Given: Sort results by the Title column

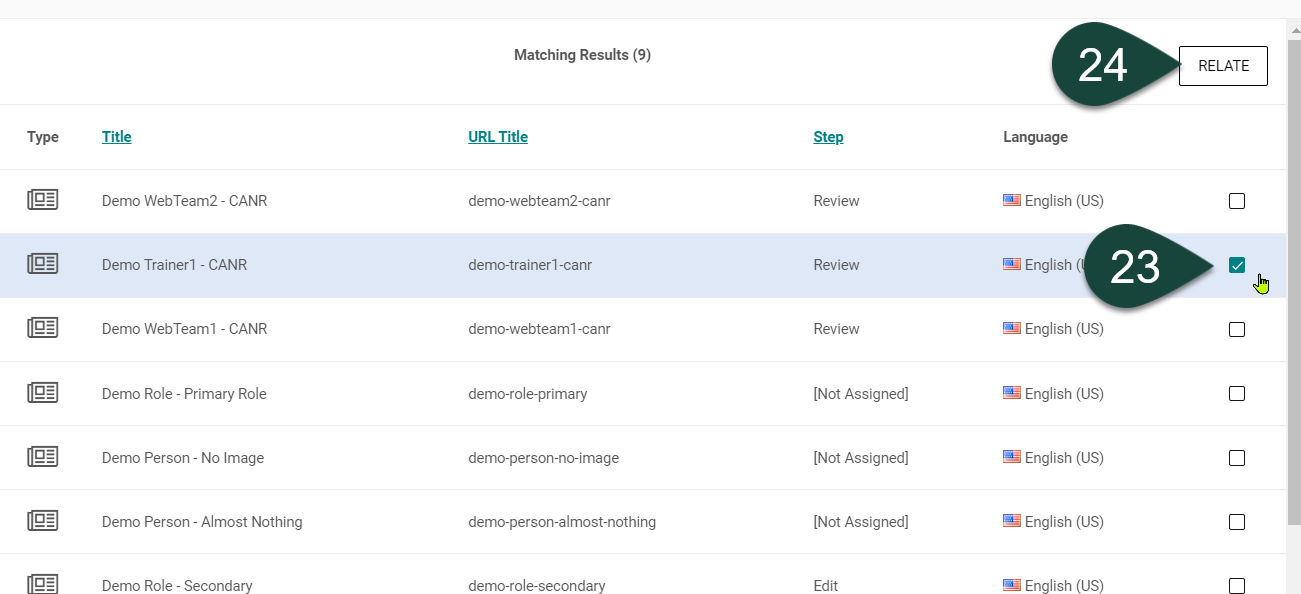Looking at the screenshot, I should (116, 136).
